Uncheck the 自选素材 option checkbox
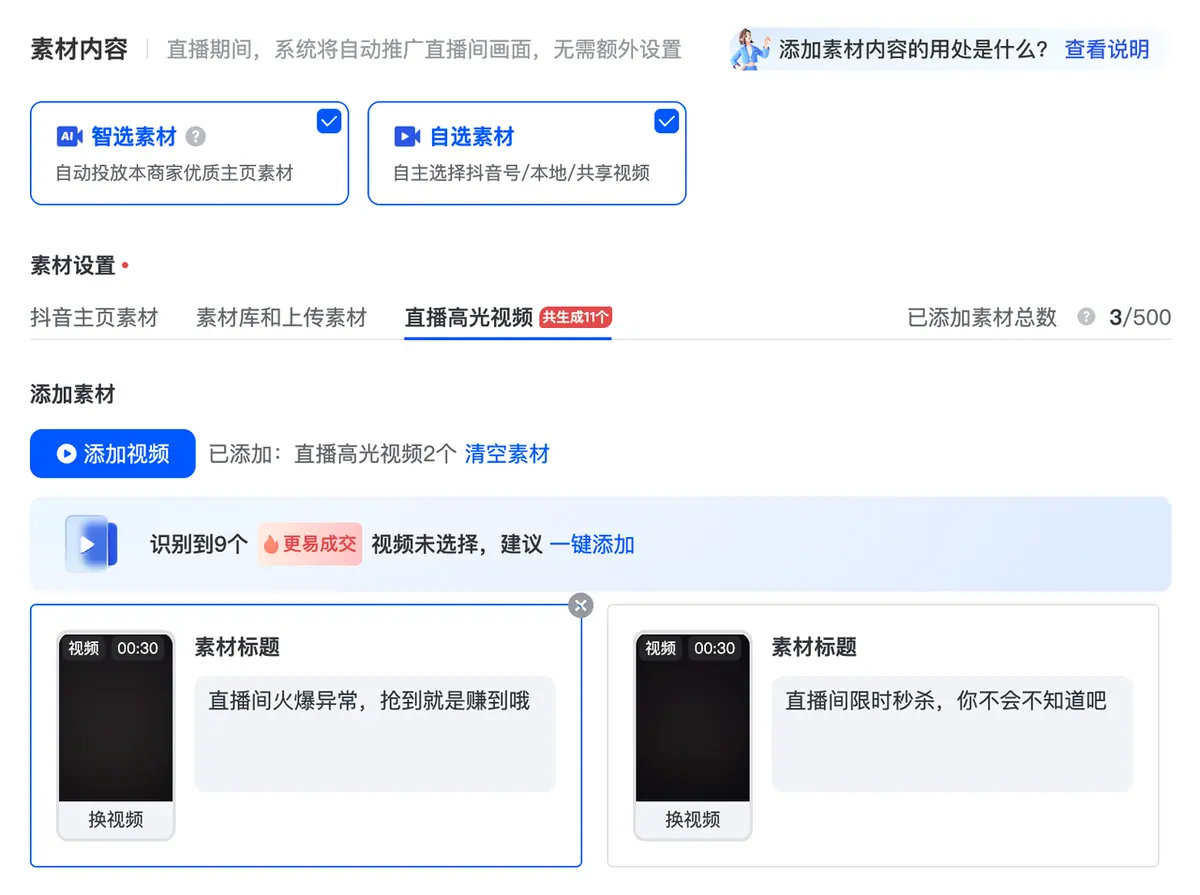Viewport: 1200px width, 895px height. (666, 121)
